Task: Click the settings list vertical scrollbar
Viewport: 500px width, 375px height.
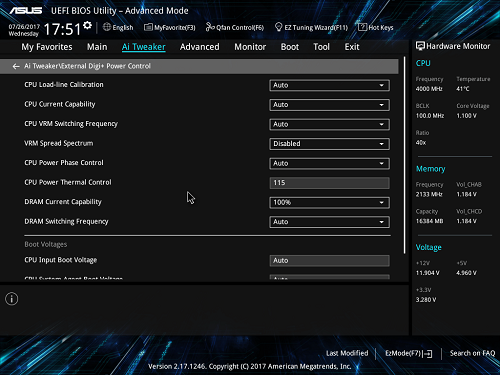Action: [x=405, y=155]
